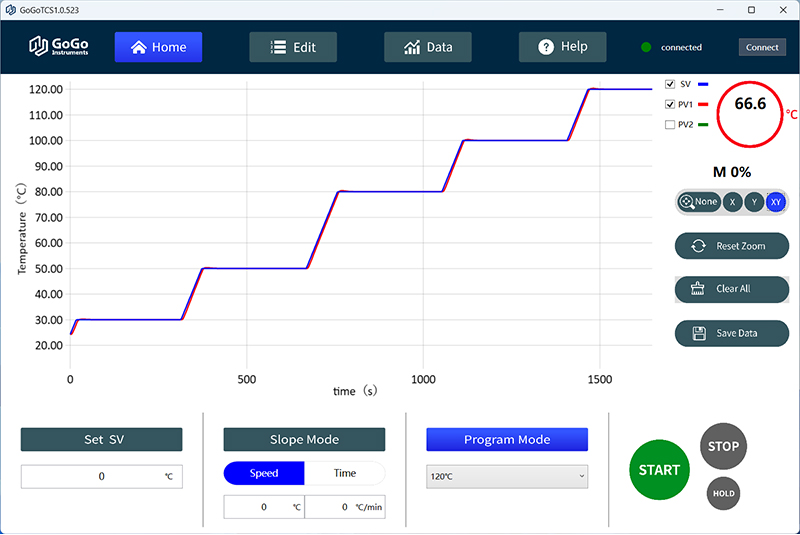
Task: Click the blue SV color swatch
Action: tap(702, 85)
